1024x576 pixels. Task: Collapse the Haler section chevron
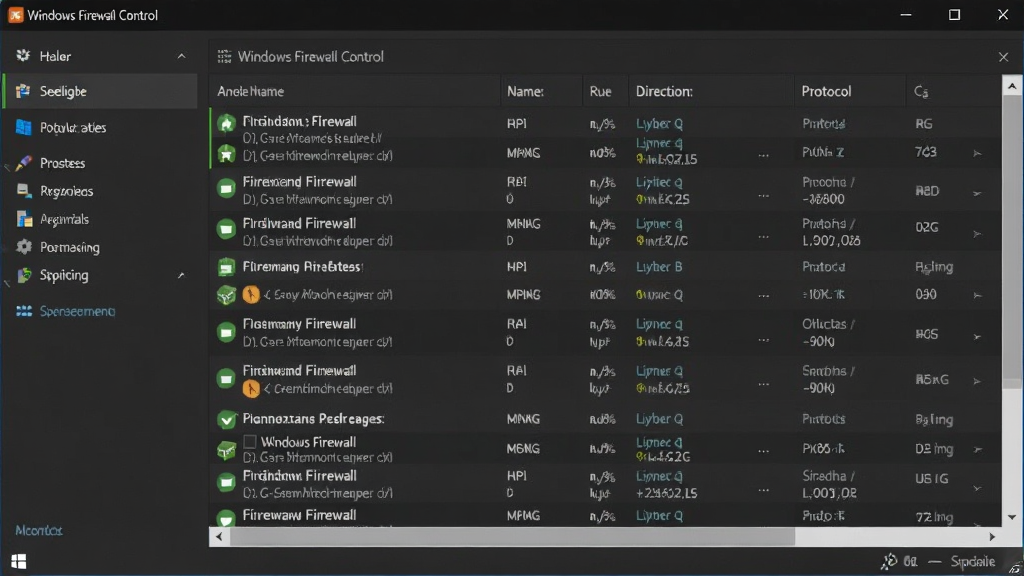point(182,57)
